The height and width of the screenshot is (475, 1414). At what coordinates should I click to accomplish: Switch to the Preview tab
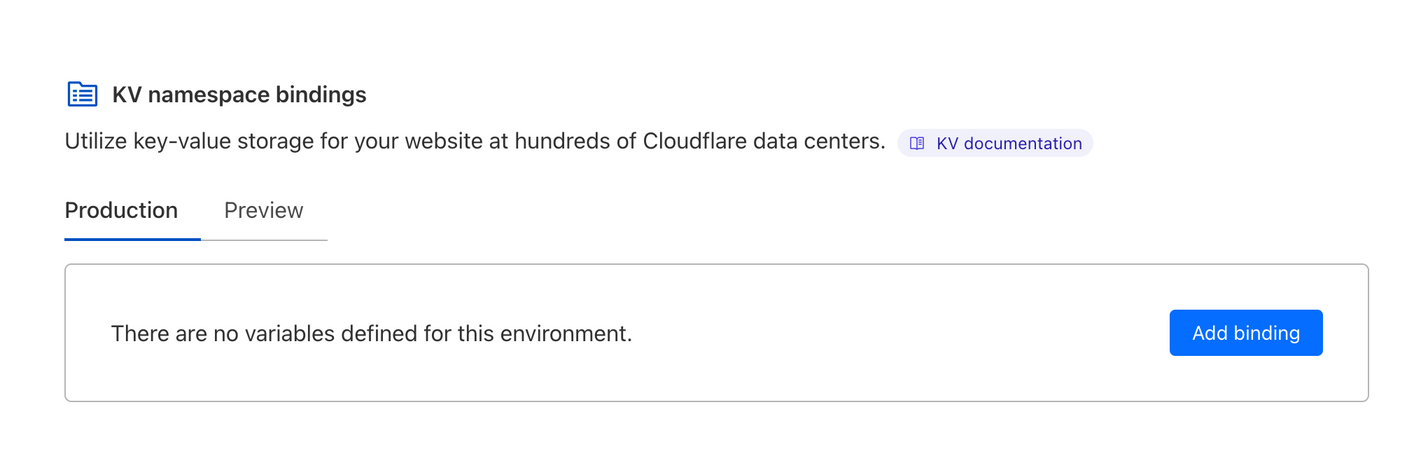pyautogui.click(x=263, y=211)
